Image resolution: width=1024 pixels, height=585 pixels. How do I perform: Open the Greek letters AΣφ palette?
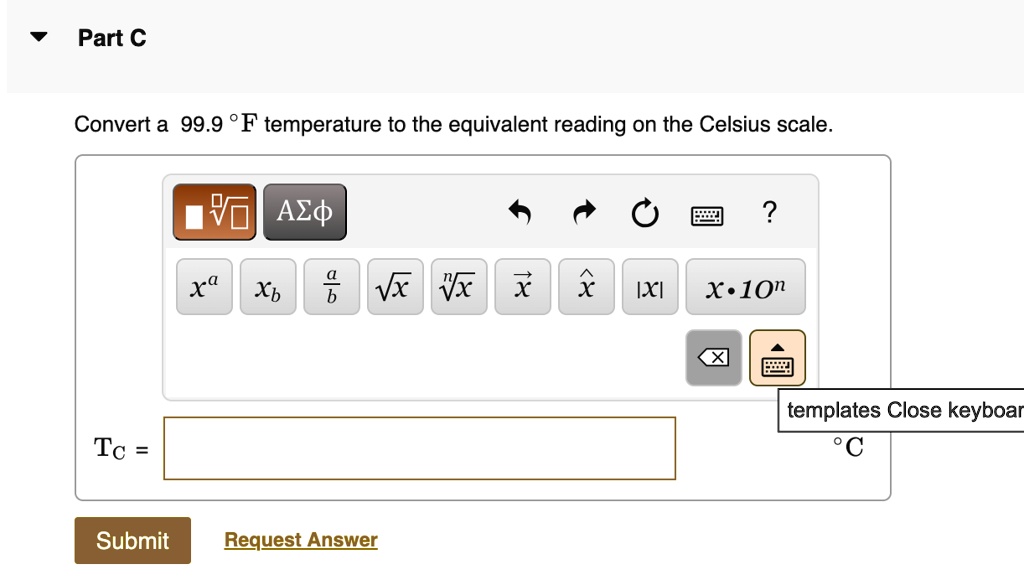point(304,211)
